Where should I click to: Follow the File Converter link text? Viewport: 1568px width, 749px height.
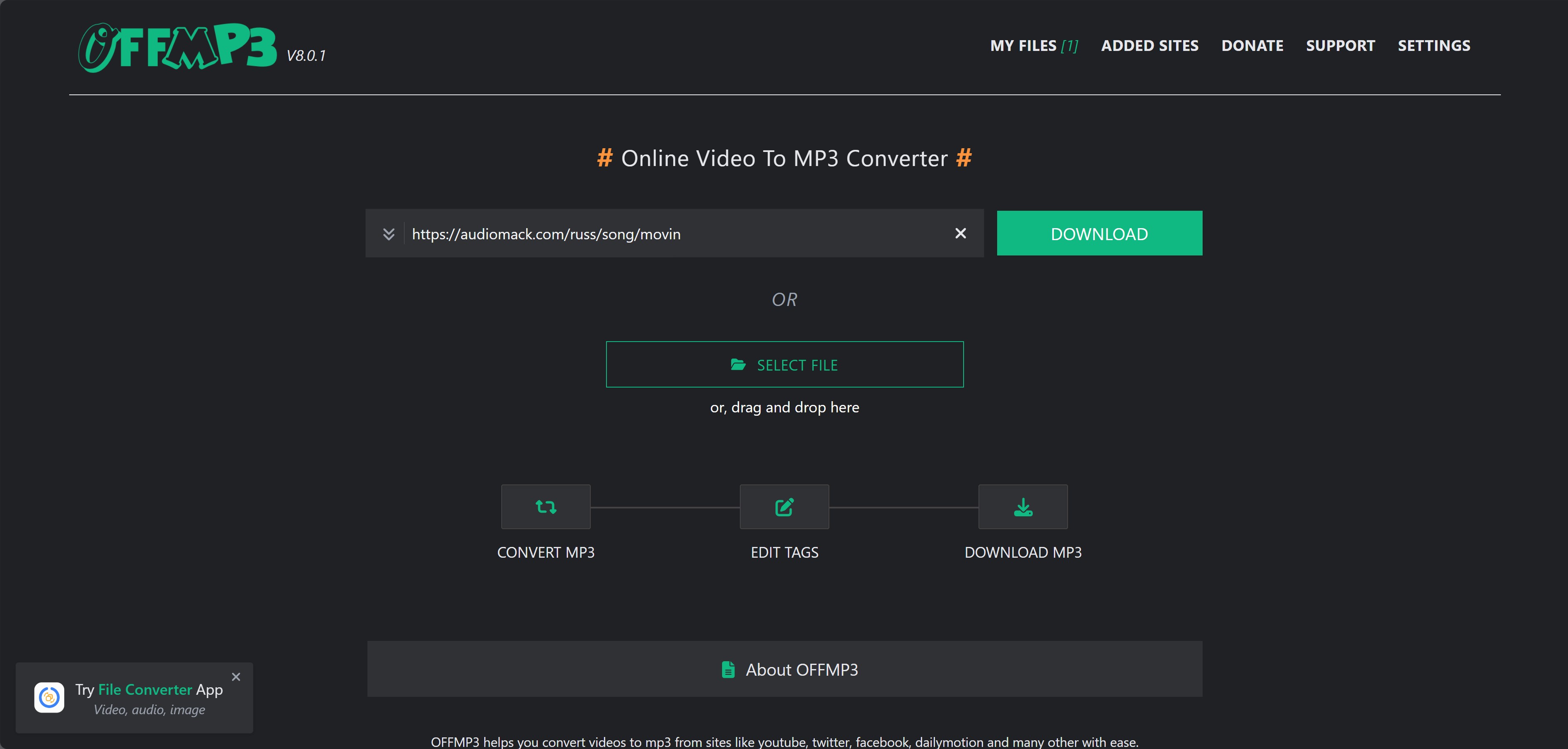145,689
